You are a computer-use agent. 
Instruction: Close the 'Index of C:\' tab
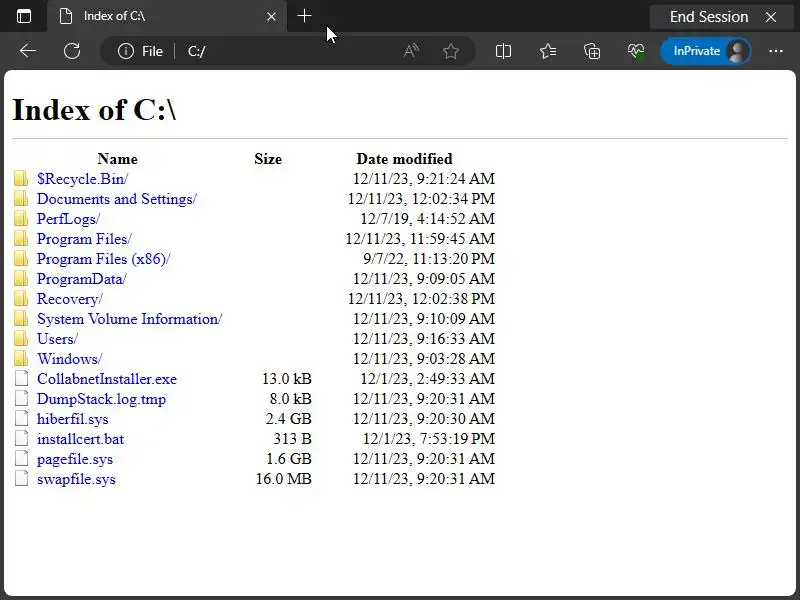click(272, 16)
